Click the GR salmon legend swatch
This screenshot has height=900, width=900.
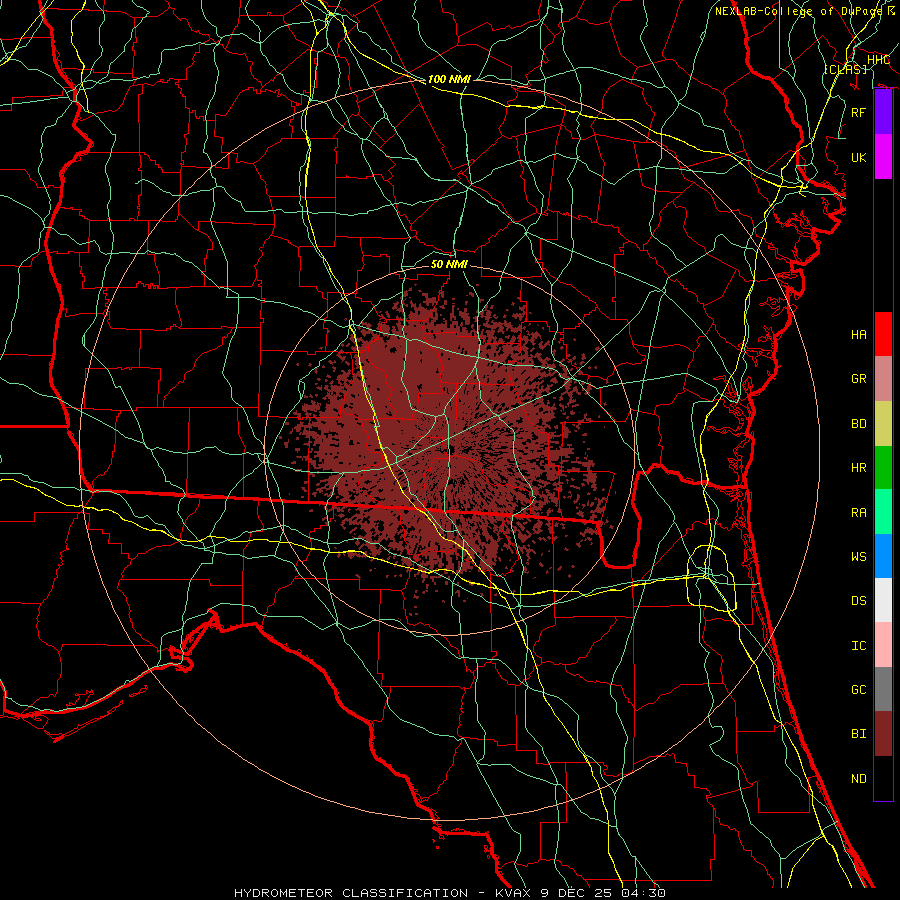click(883, 378)
